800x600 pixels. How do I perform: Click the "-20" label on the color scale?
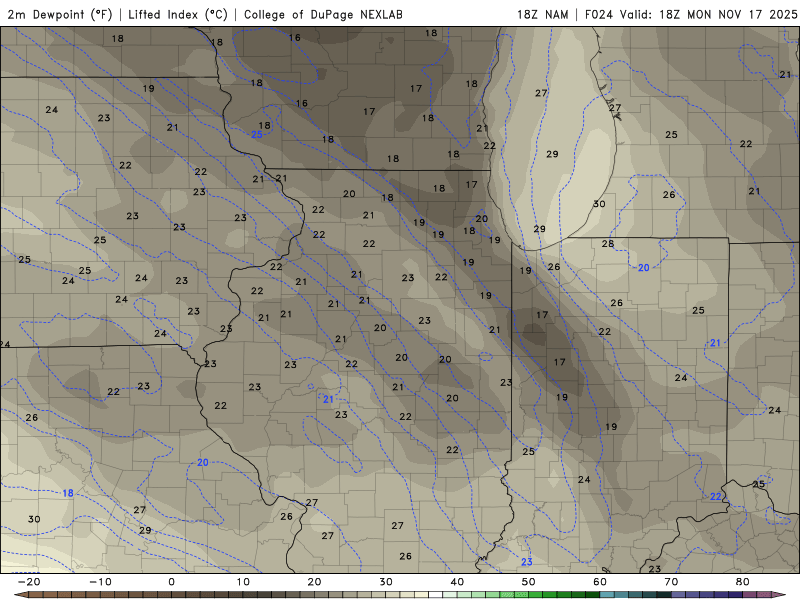[x=29, y=582]
